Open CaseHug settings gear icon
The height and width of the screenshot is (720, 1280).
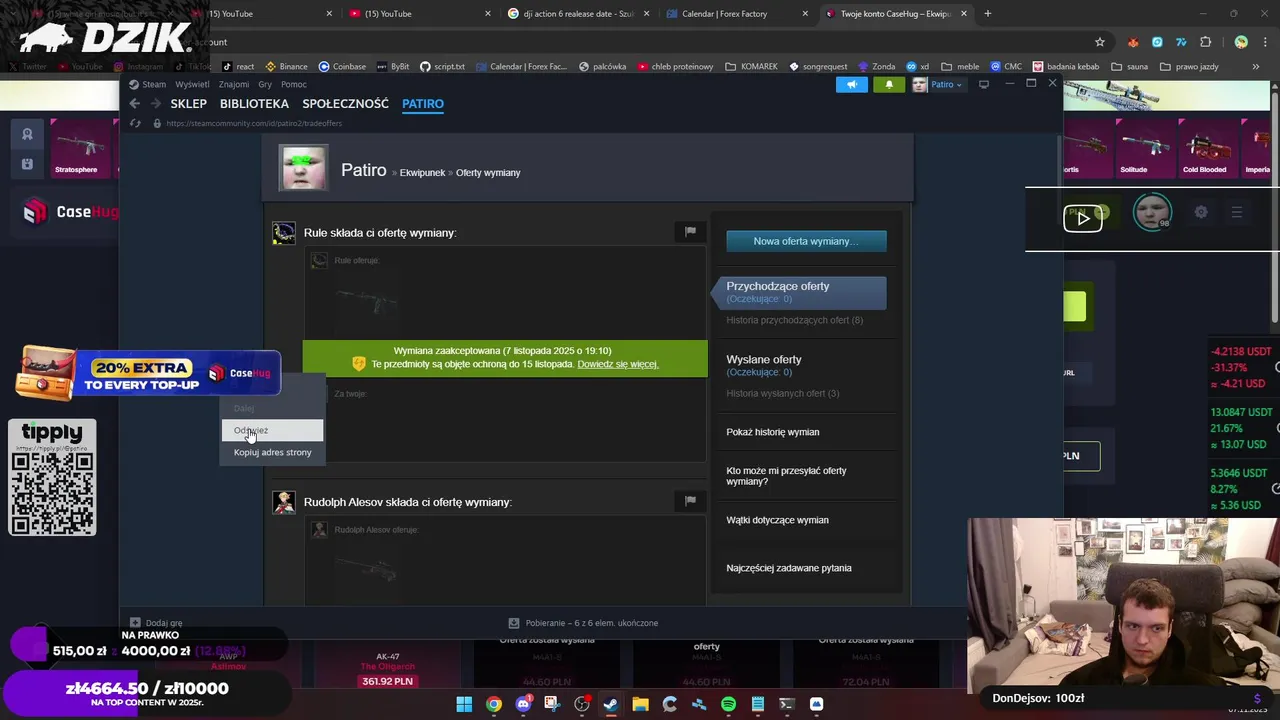point(1201,212)
